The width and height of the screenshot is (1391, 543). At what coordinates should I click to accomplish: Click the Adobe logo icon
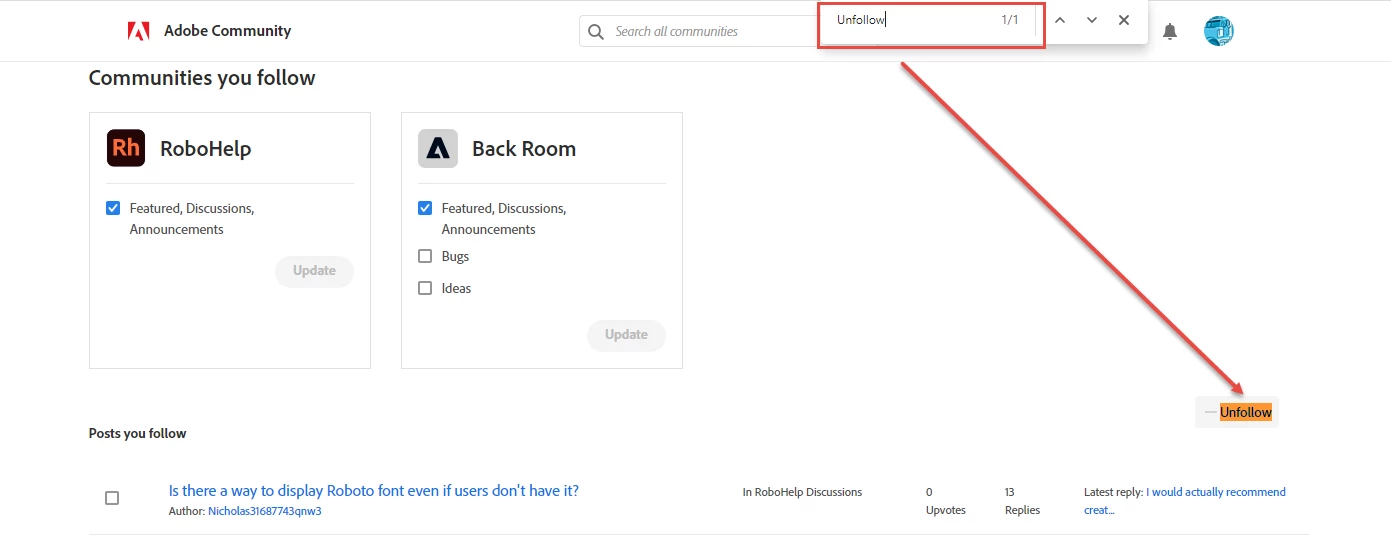click(x=138, y=31)
